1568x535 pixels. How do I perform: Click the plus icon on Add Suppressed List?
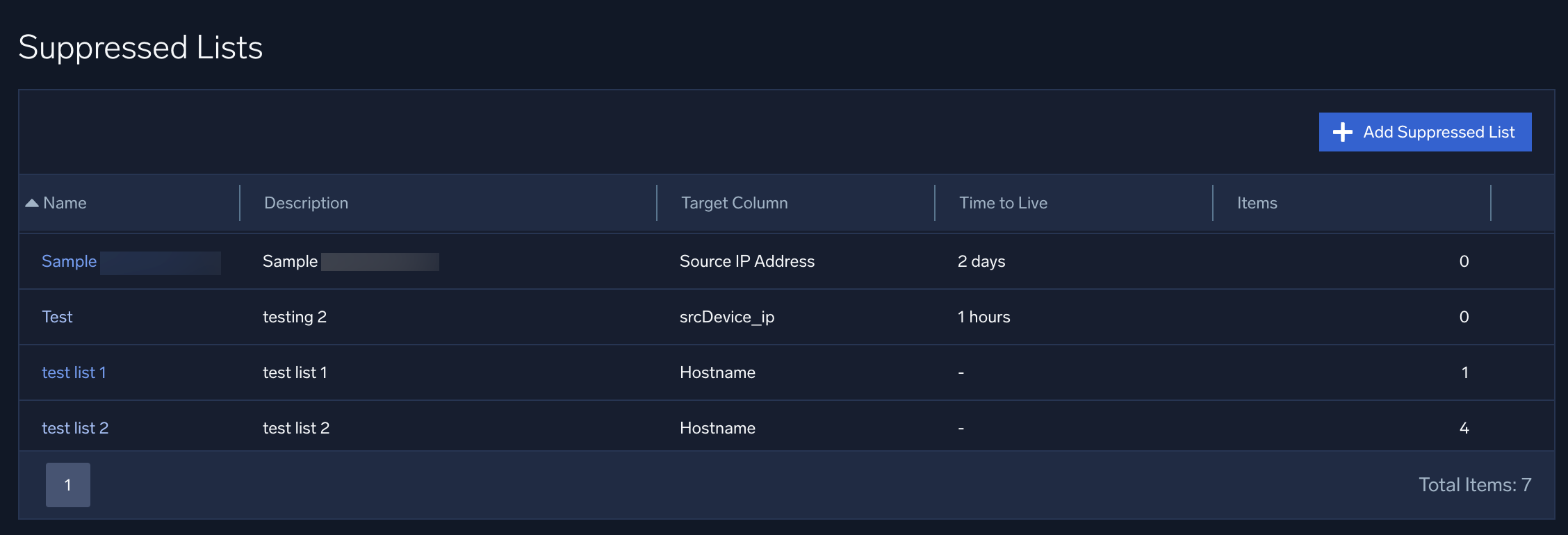(x=1342, y=132)
